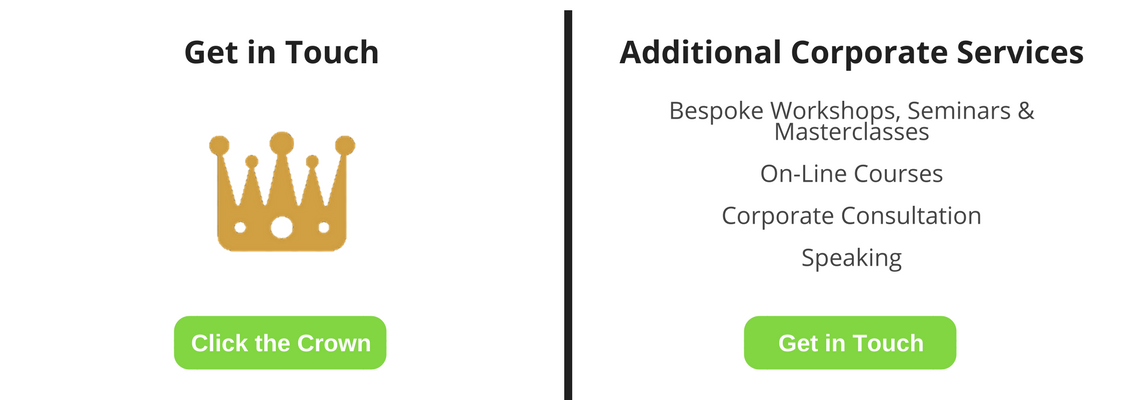Click the small ball left of crown center
The height and width of the screenshot is (400, 1140).
(x=252, y=161)
